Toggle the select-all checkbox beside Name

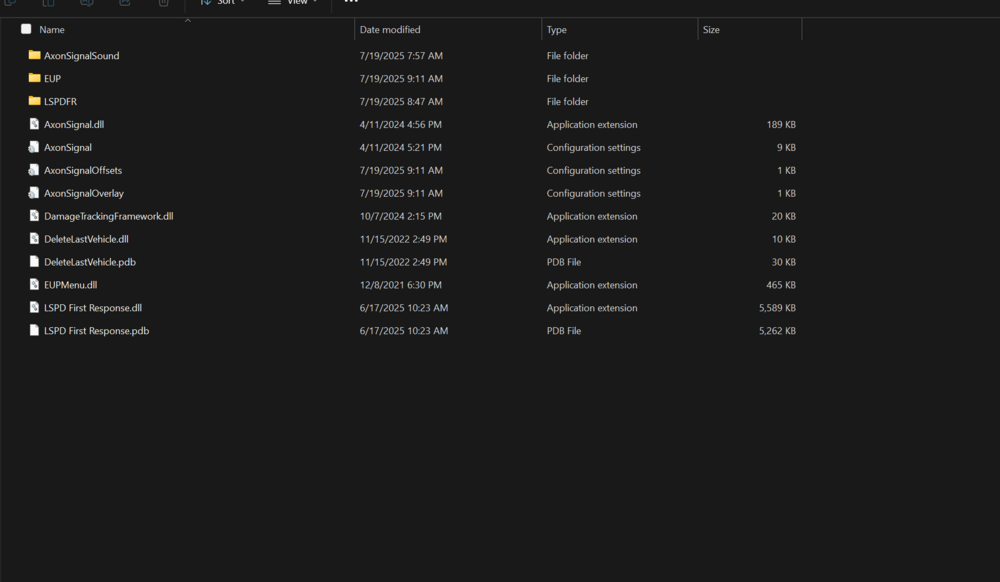26,29
